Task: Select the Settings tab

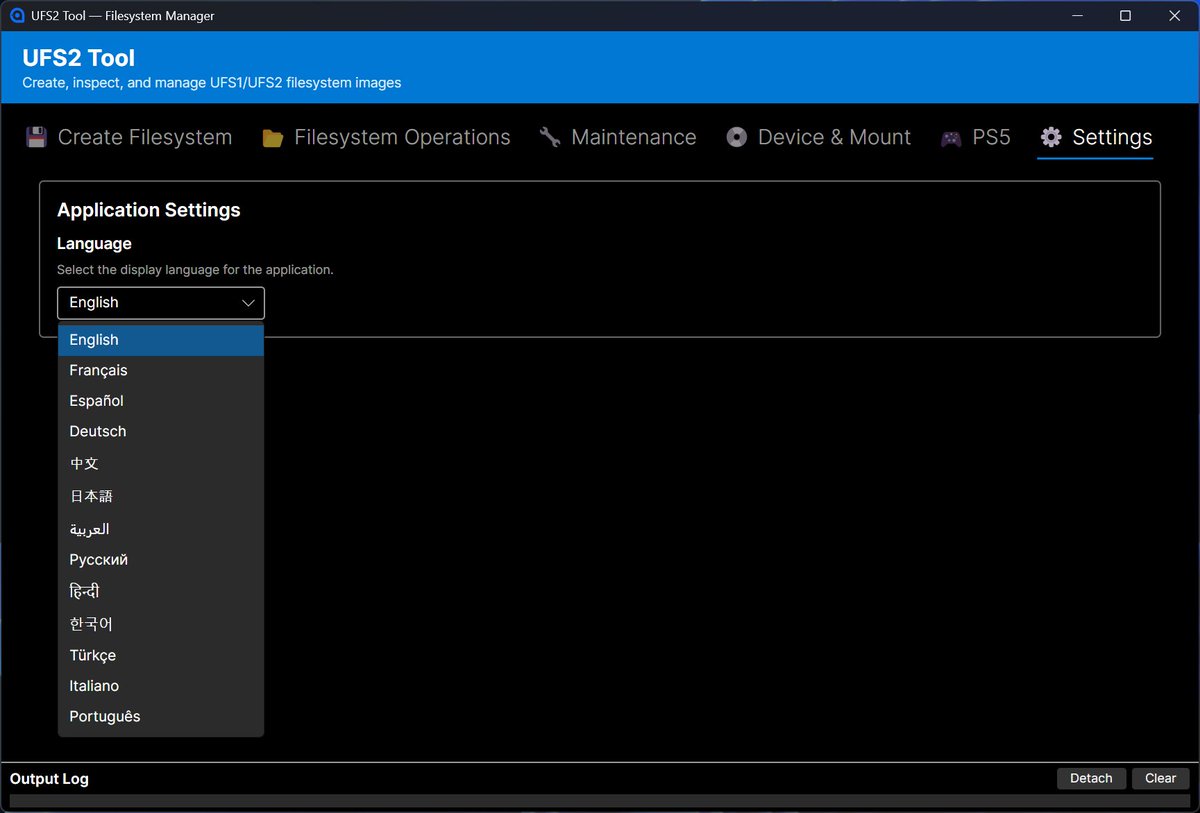Action: click(x=1095, y=138)
